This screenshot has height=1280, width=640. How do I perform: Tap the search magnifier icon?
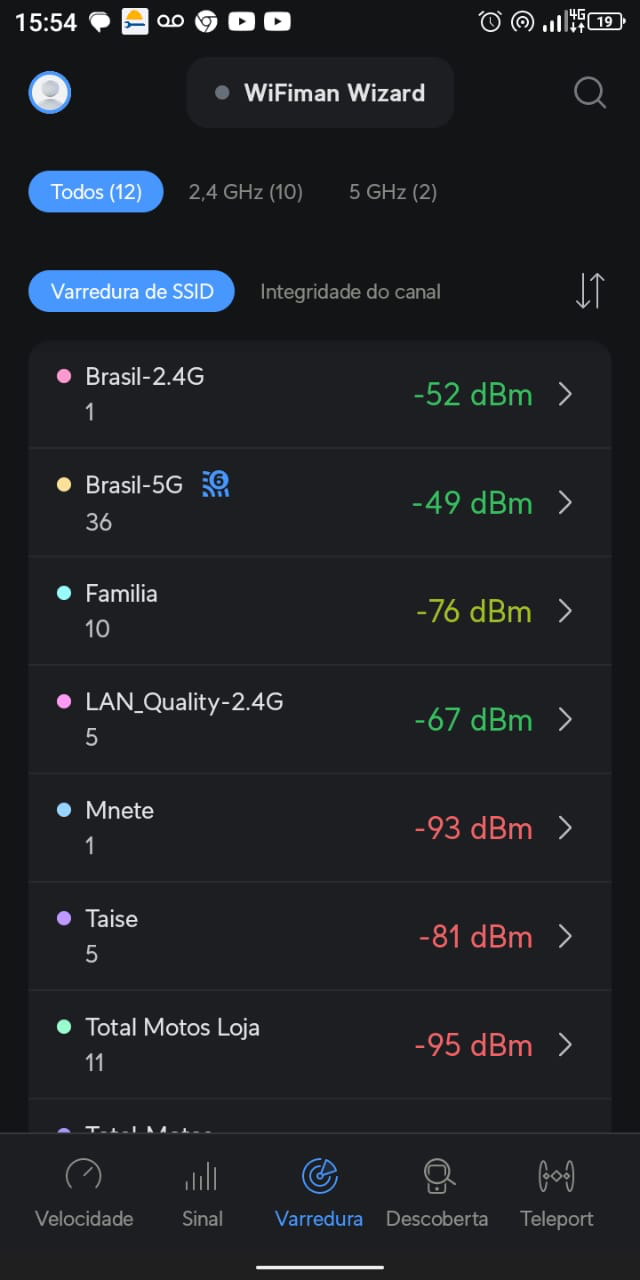(590, 93)
